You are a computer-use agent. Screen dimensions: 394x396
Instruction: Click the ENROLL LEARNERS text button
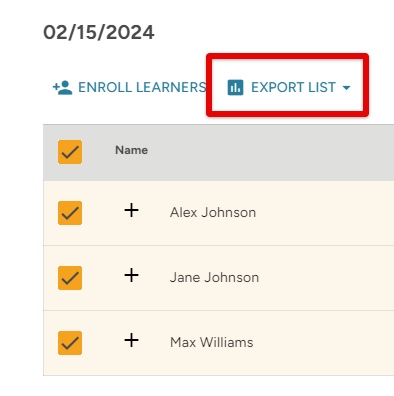(142, 87)
